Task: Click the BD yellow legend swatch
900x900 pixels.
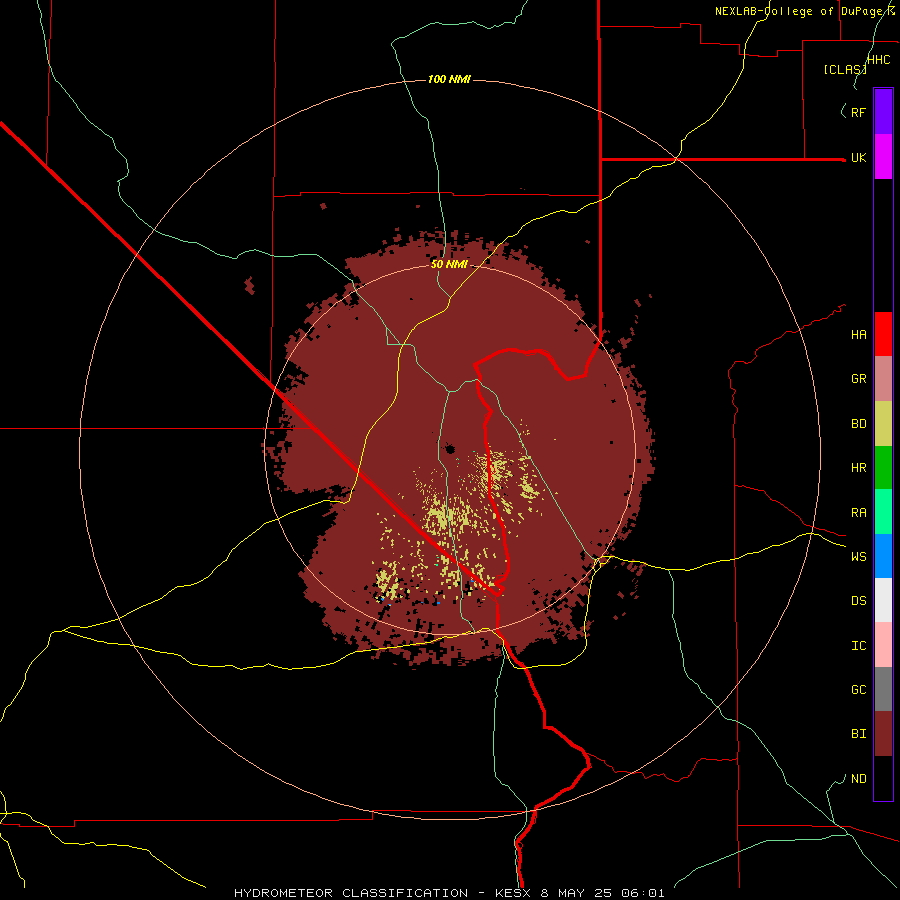Action: pos(883,424)
